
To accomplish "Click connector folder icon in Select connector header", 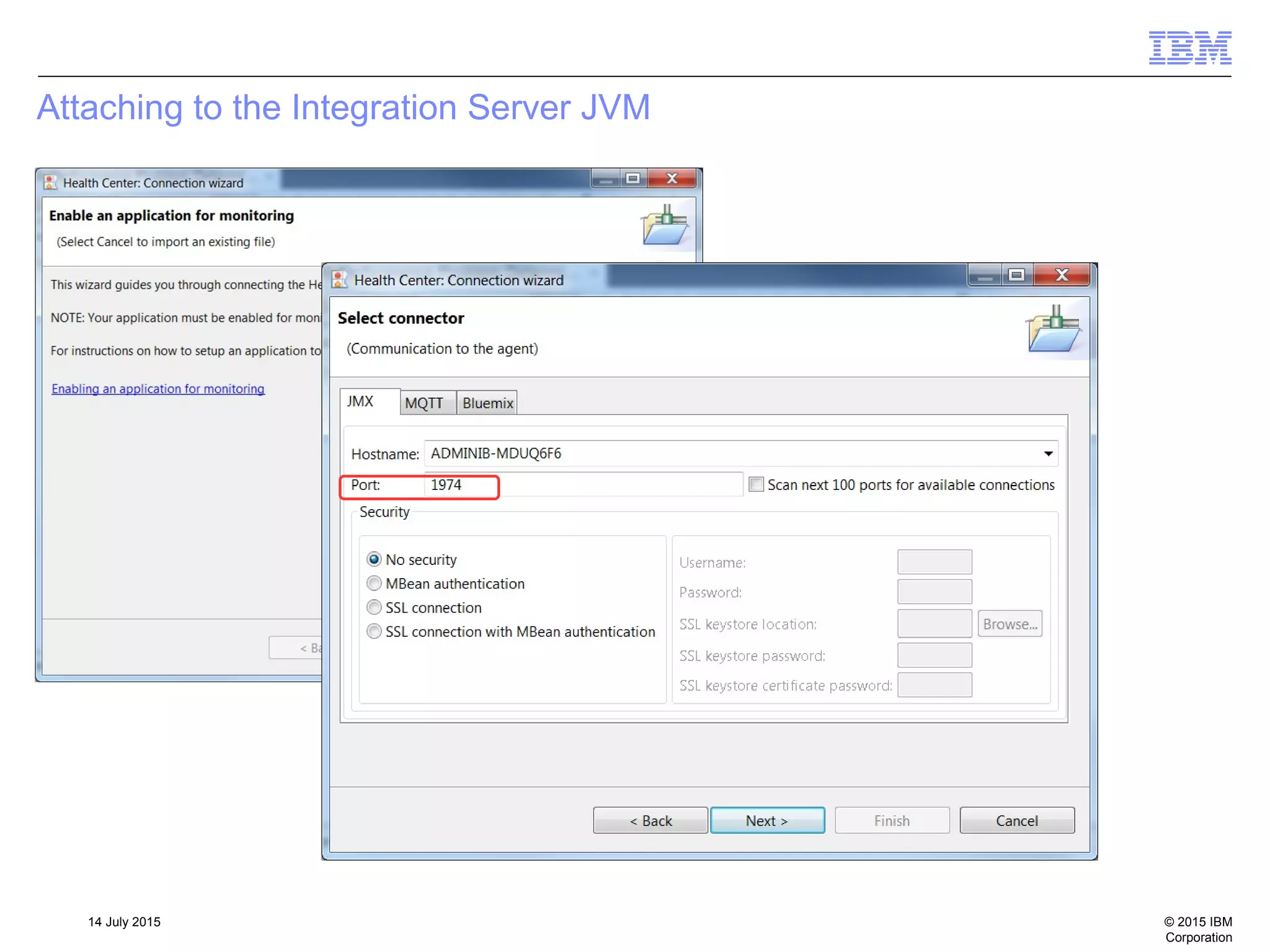I will (1054, 329).
